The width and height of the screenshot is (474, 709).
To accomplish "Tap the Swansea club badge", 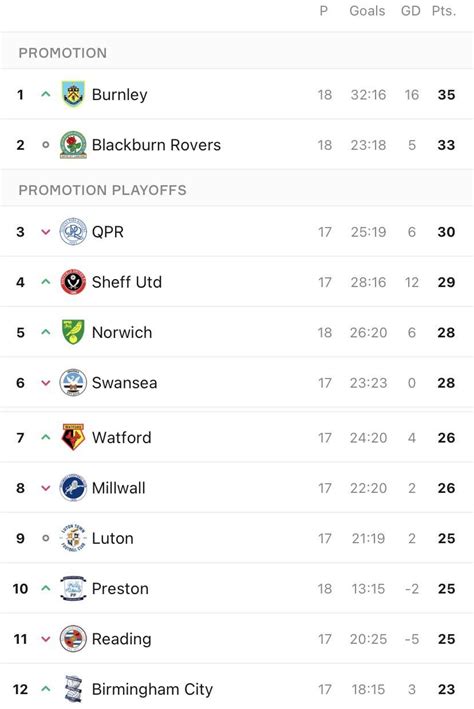I will 73,383.
